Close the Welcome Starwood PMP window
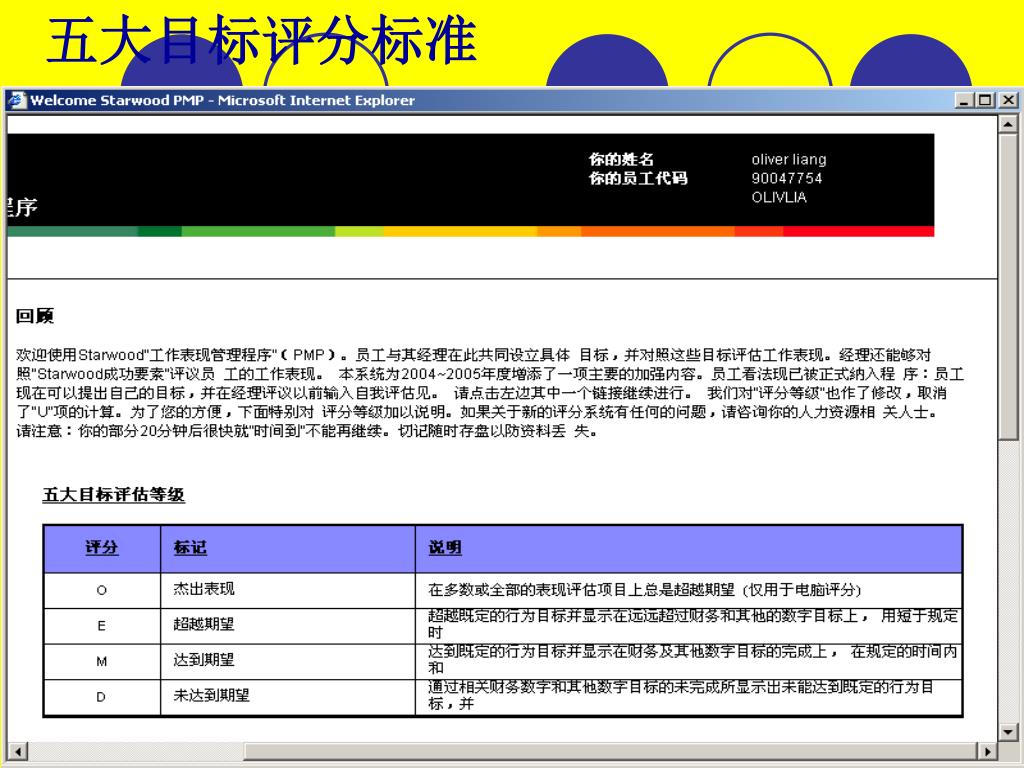The width and height of the screenshot is (1024, 768). (1008, 101)
